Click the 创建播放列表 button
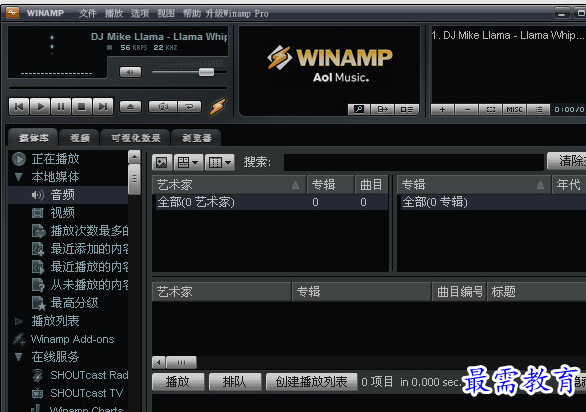This screenshot has height=412, width=586. click(311, 382)
